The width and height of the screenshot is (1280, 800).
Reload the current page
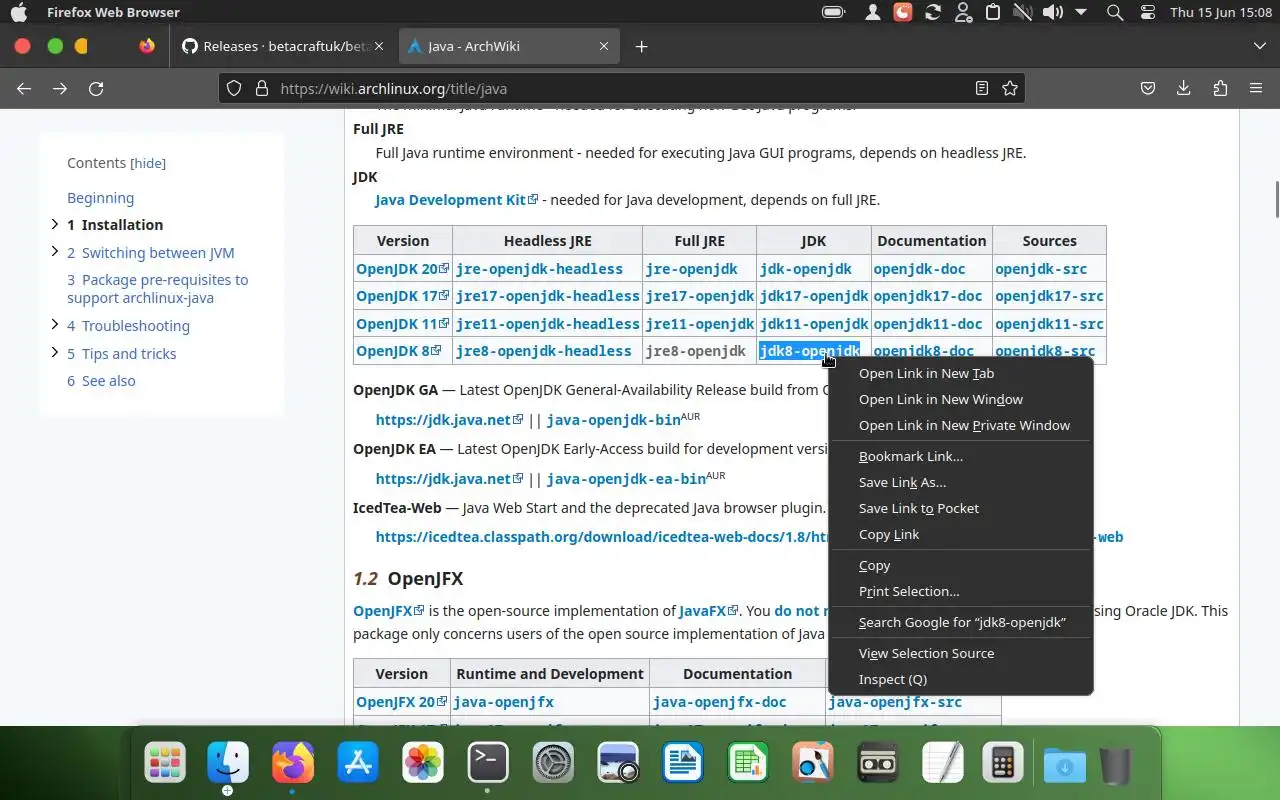tap(96, 88)
